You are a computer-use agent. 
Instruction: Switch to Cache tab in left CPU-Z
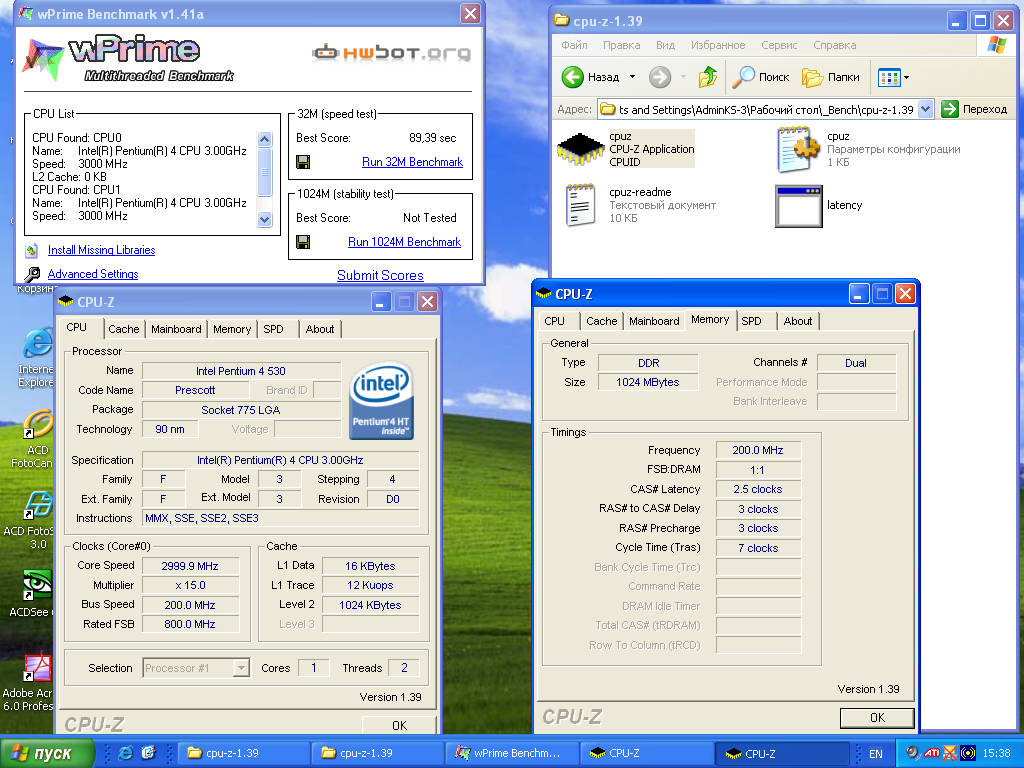[123, 329]
